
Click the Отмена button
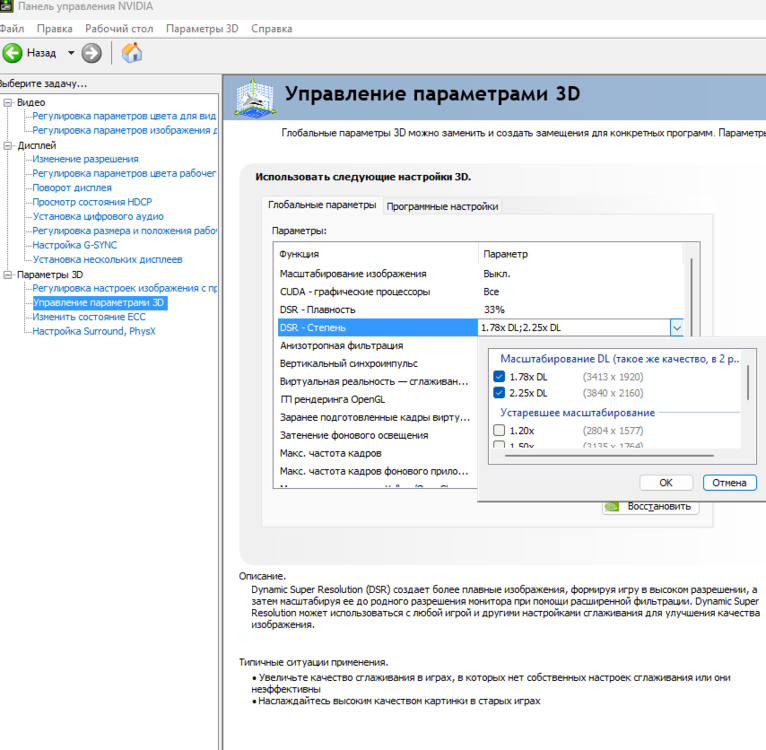[x=729, y=483]
